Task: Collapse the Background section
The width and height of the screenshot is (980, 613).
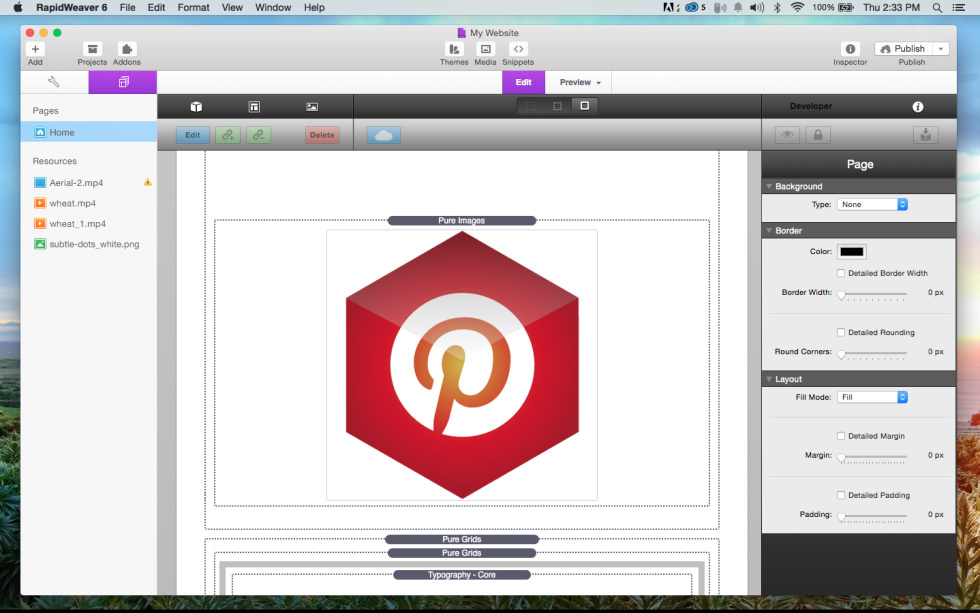Action: pyautogui.click(x=769, y=186)
